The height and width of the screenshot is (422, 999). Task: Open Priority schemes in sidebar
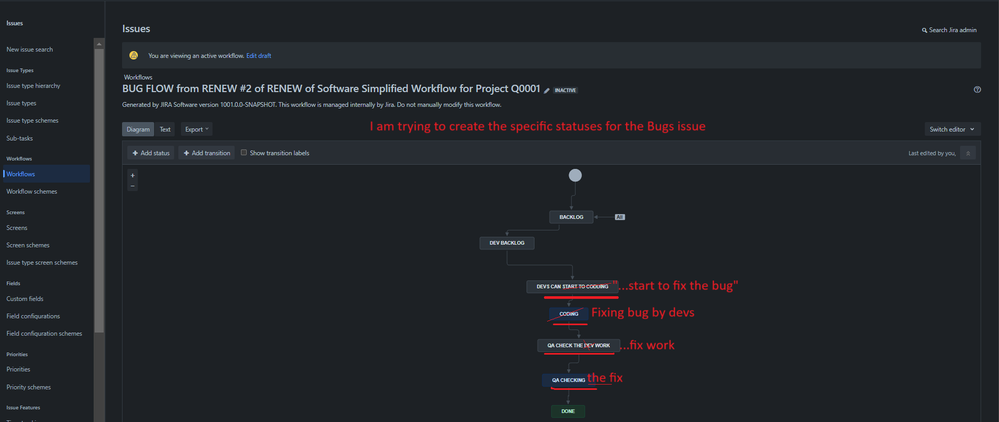(x=29, y=388)
